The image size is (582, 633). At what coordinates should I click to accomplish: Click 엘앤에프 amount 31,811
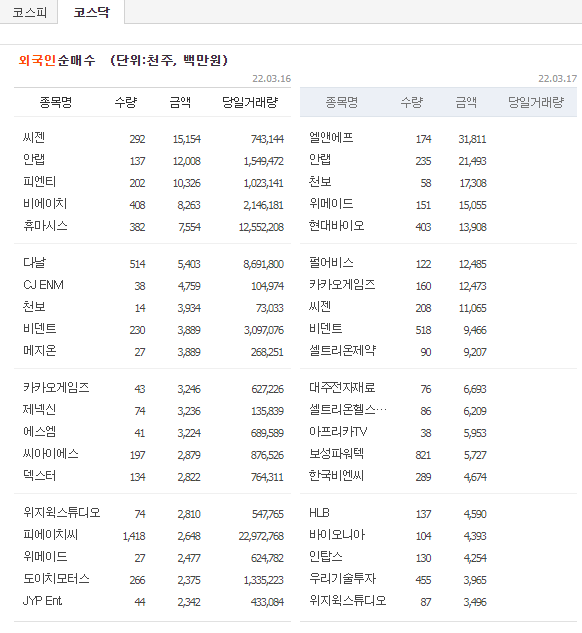tap(472, 139)
